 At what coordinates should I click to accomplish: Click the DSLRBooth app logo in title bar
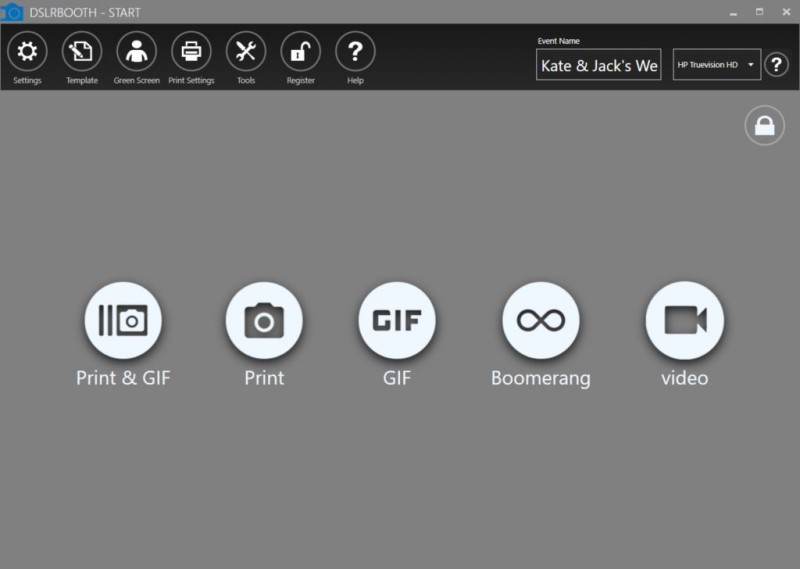point(12,12)
